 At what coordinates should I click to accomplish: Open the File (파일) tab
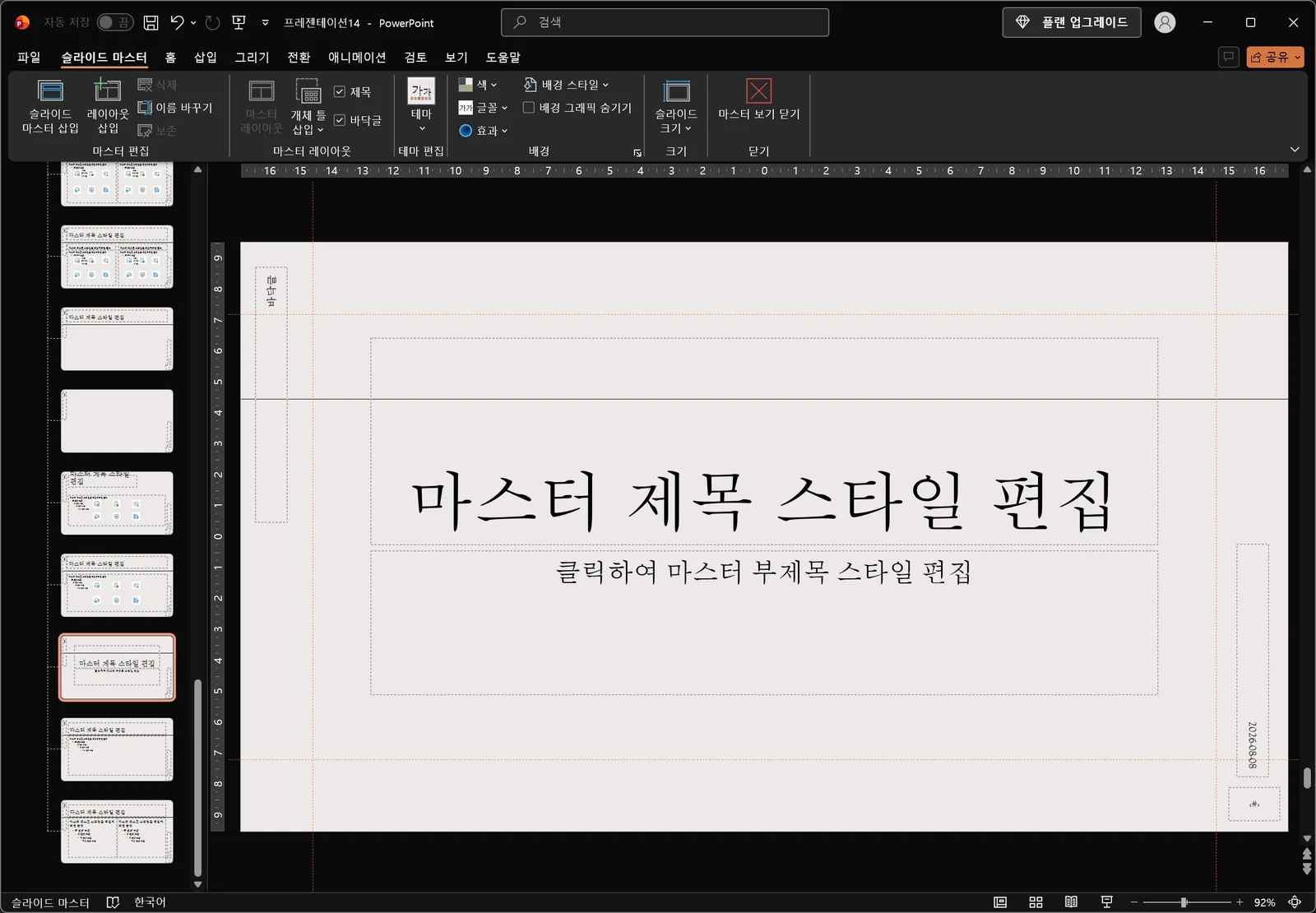(x=29, y=57)
